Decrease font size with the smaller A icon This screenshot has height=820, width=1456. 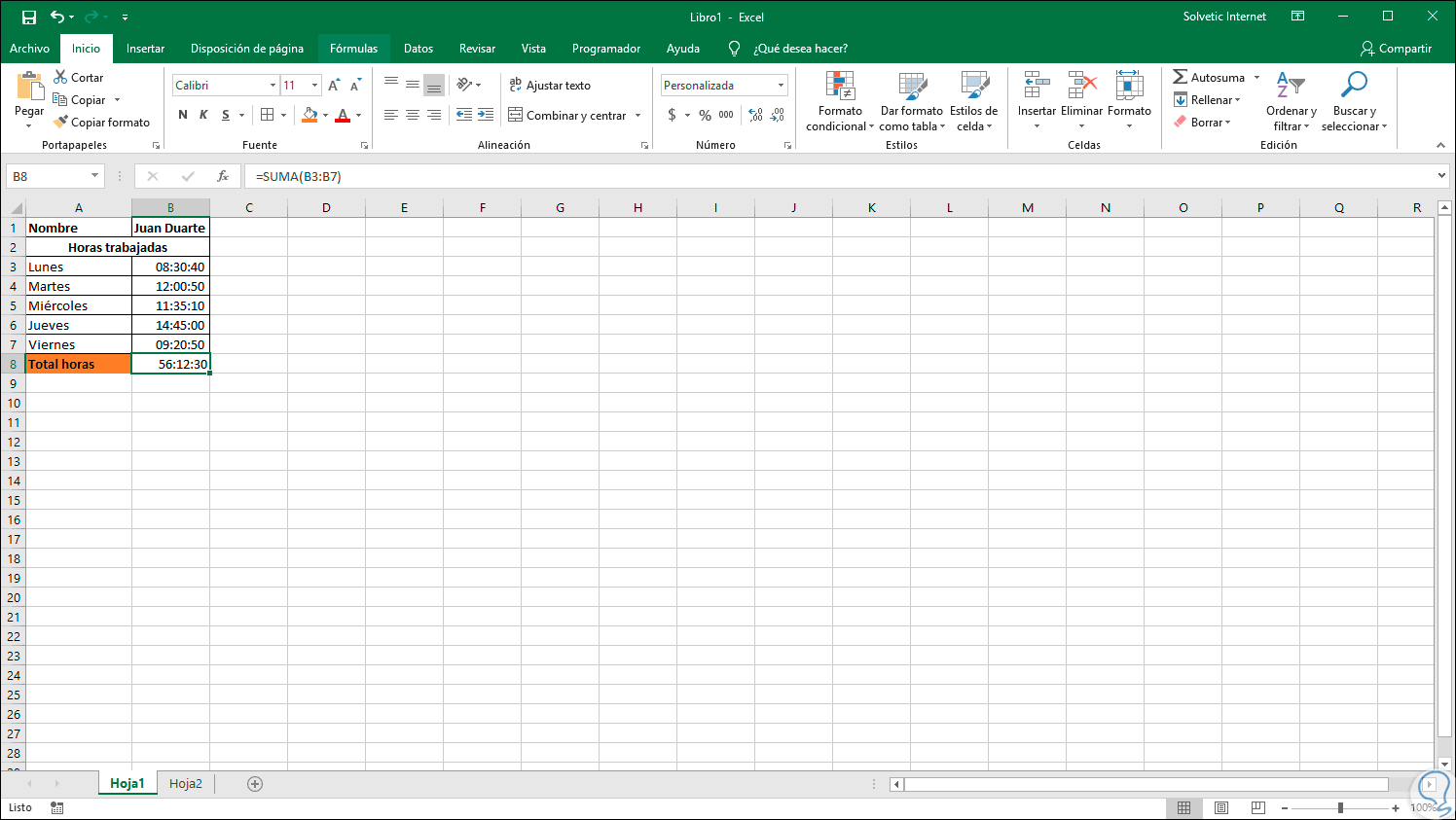355,86
